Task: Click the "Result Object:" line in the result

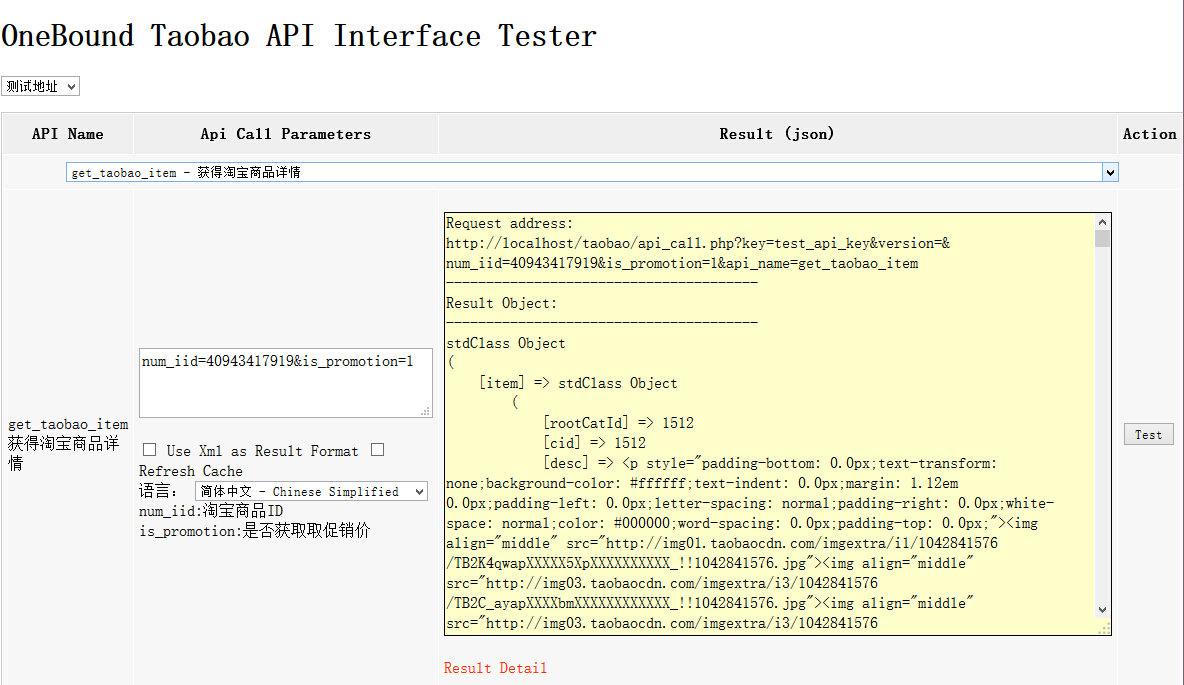Action: tap(501, 304)
